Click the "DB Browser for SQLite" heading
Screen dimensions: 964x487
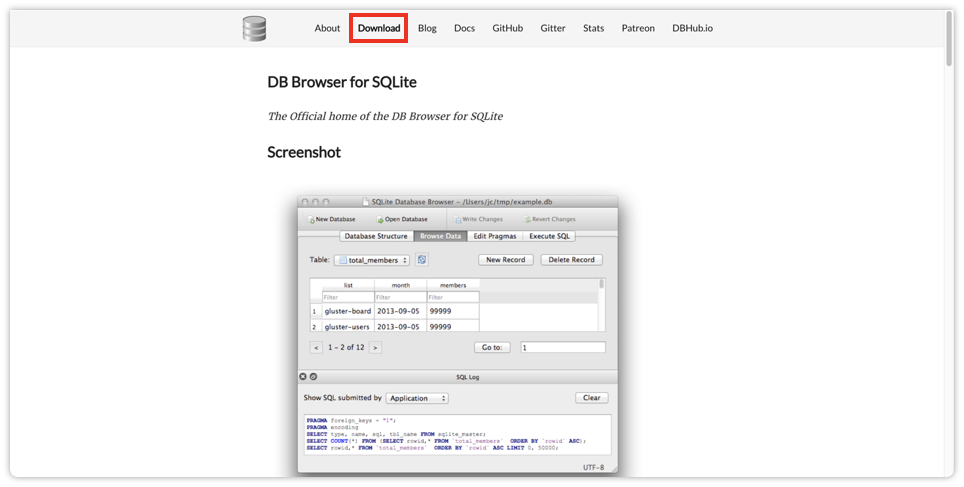[x=342, y=82]
